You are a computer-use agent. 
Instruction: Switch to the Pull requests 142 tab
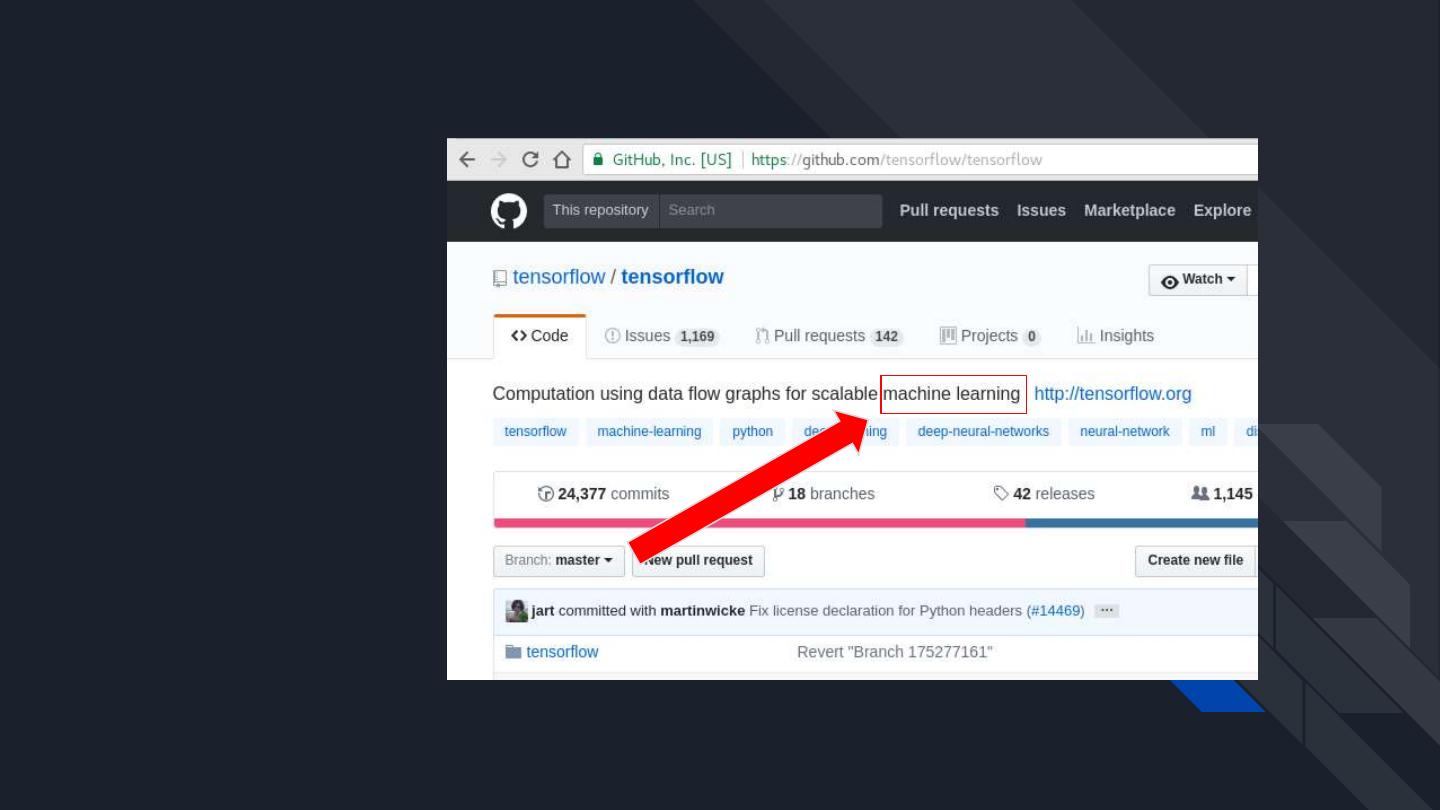click(x=829, y=336)
